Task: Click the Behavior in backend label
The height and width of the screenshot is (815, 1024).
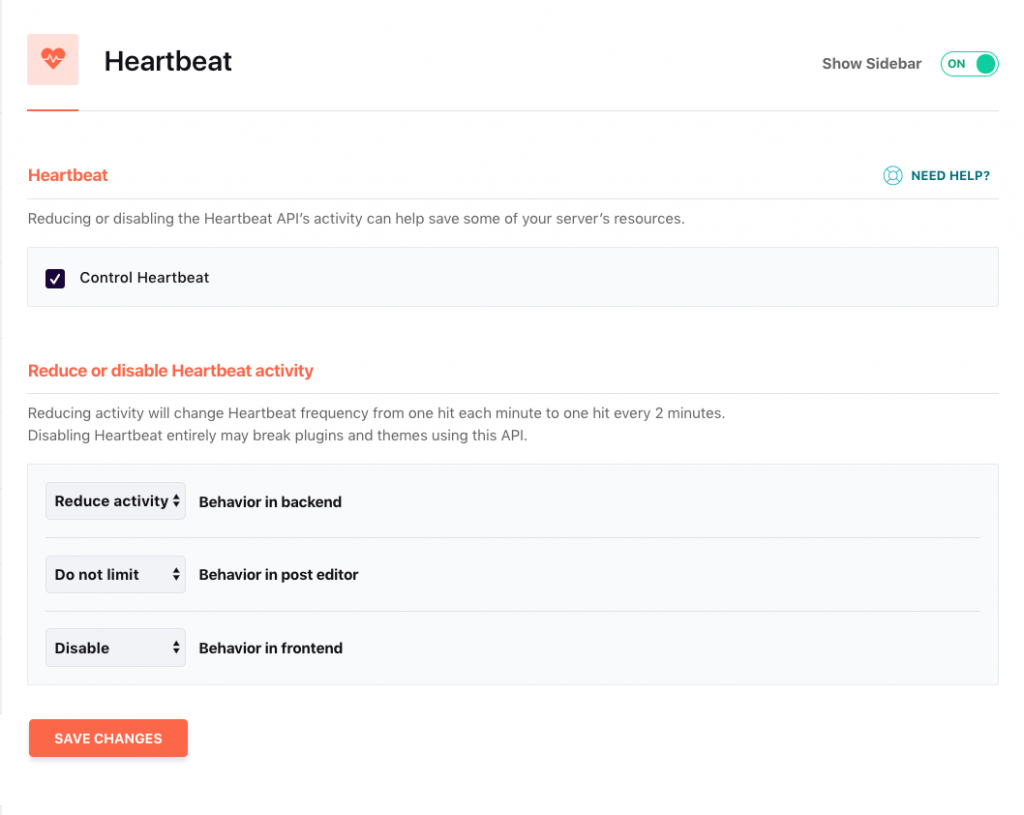Action: tap(270, 502)
